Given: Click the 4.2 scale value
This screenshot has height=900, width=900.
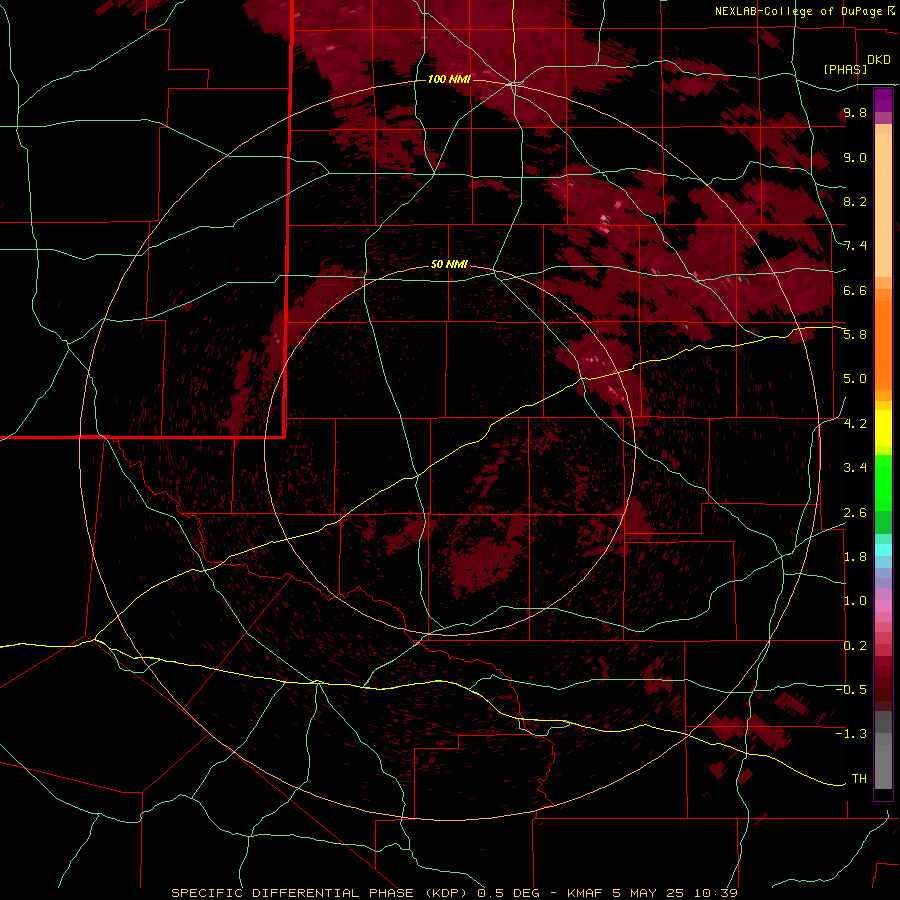Looking at the screenshot, I should 855,424.
